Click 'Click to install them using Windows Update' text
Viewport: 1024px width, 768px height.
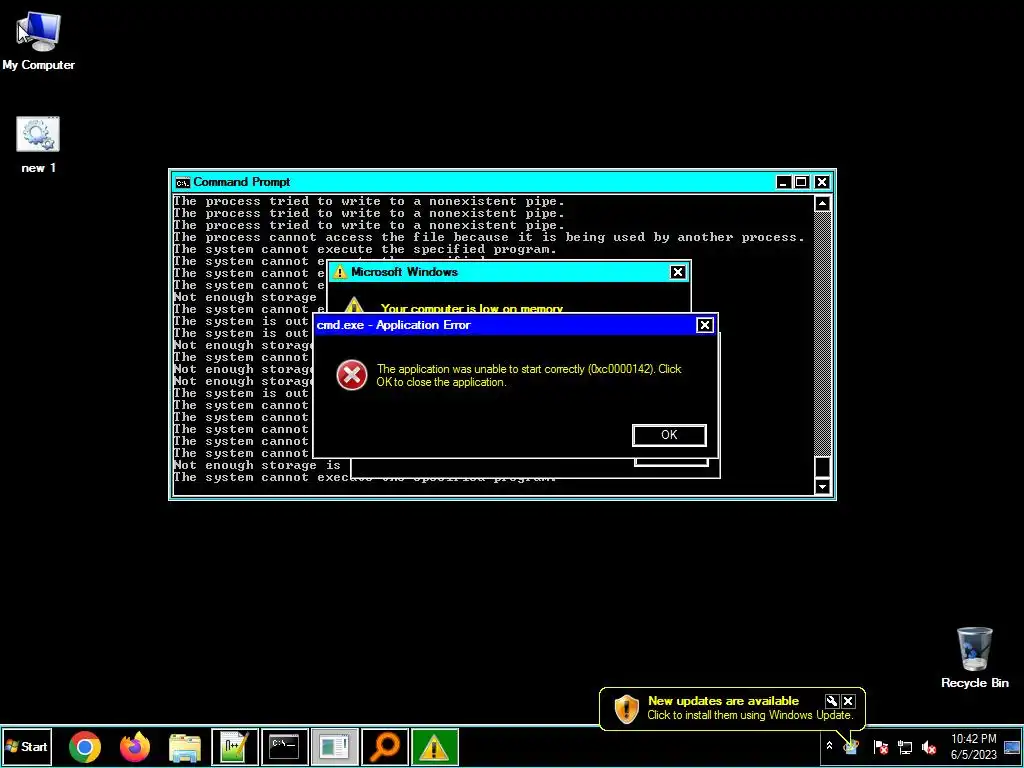[750, 715]
